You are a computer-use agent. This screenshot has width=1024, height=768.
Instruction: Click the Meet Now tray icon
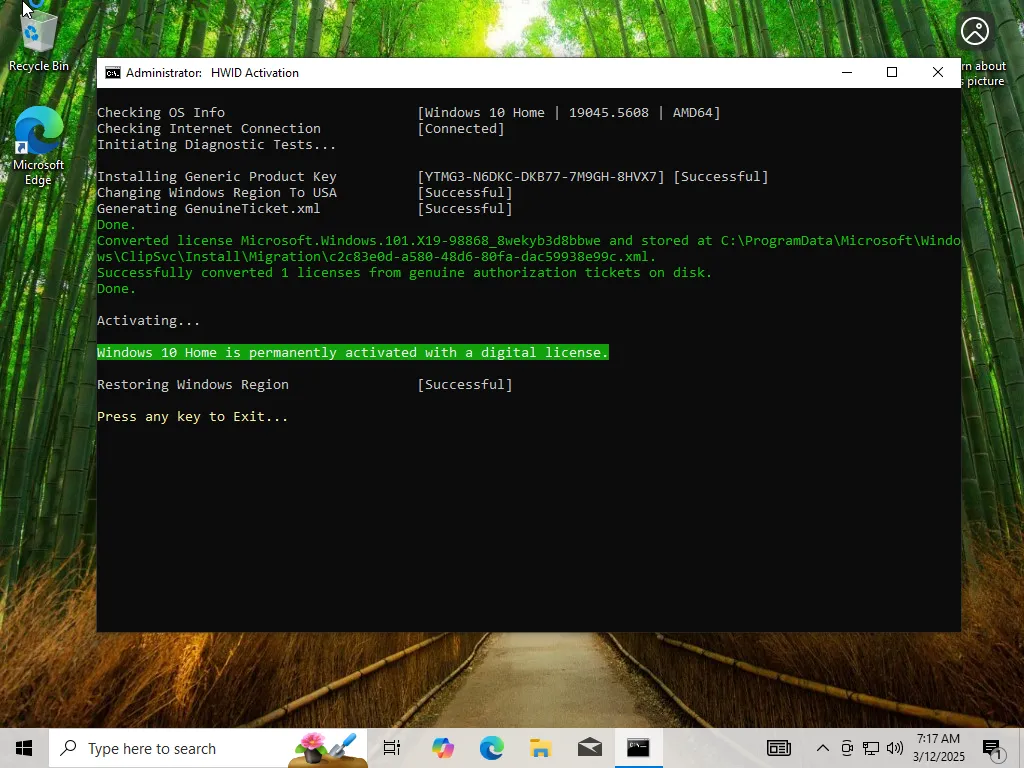[847, 748]
